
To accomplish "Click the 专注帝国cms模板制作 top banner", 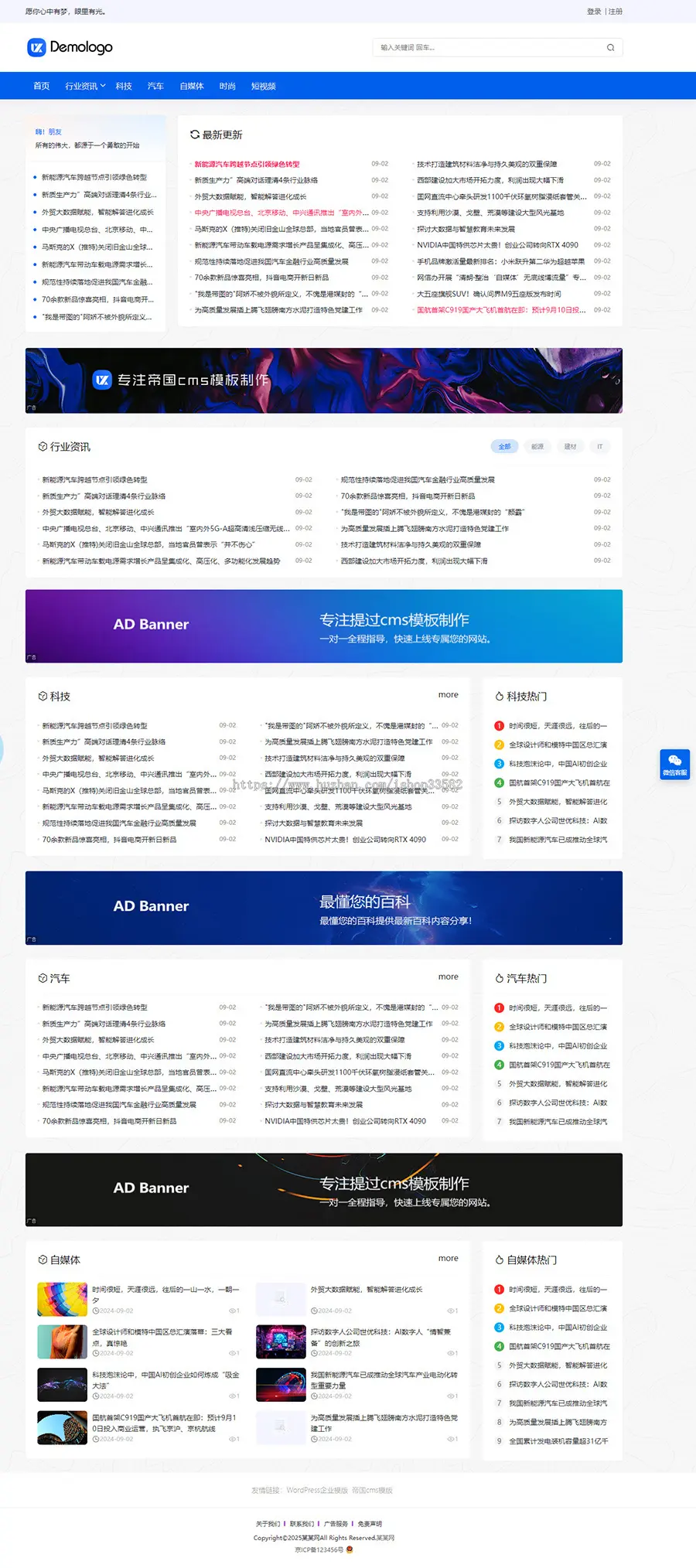I will (x=324, y=380).
